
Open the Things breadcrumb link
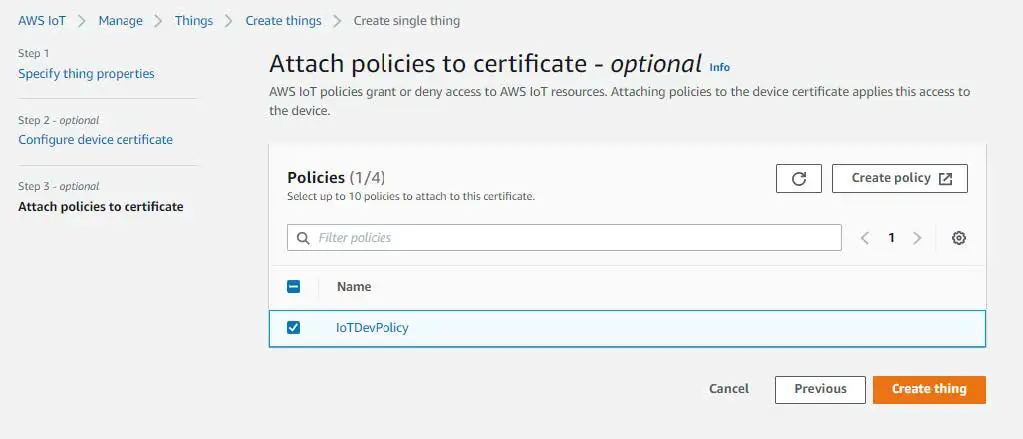click(x=194, y=21)
